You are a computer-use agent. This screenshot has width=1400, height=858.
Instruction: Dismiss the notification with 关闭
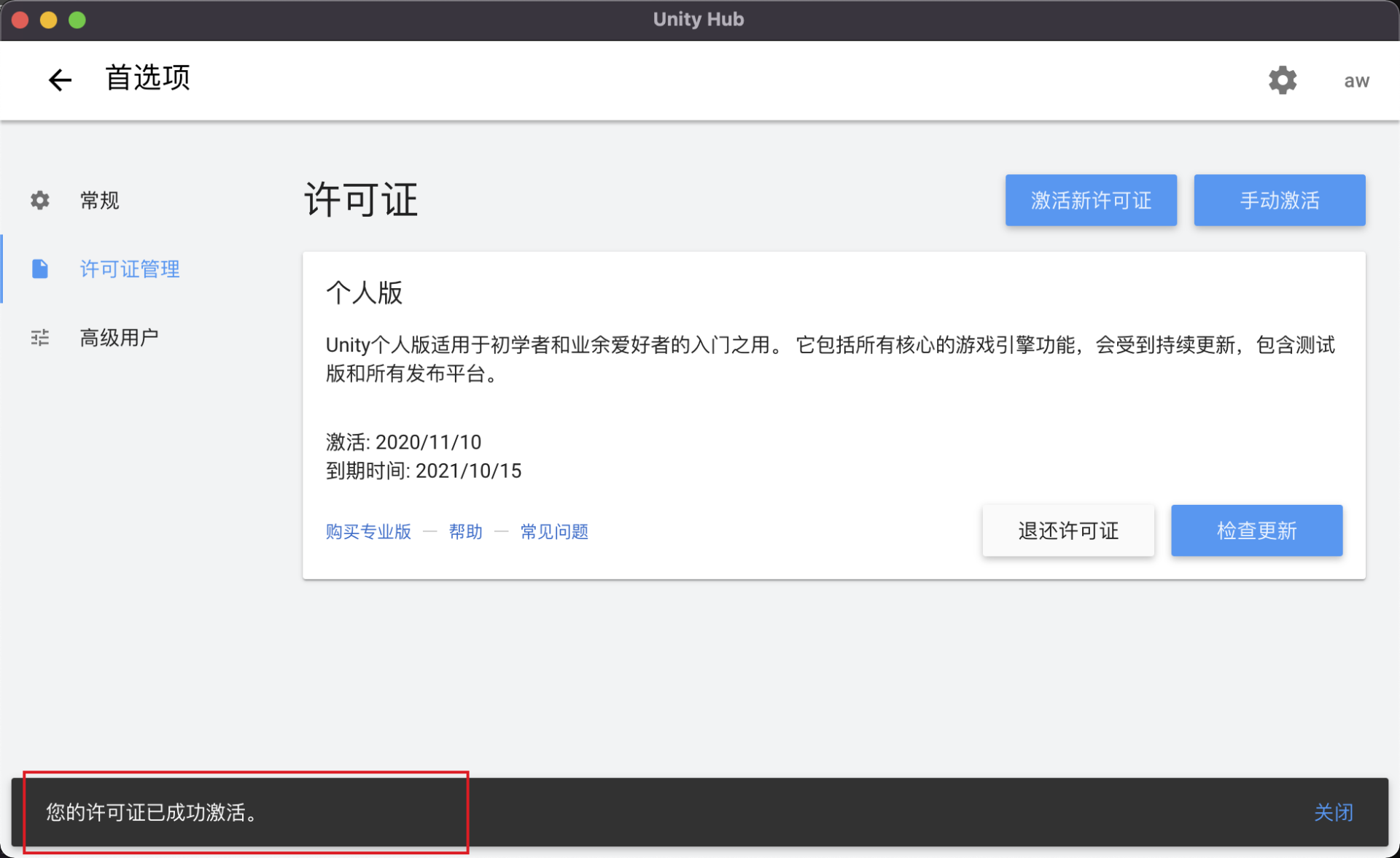tap(1333, 812)
